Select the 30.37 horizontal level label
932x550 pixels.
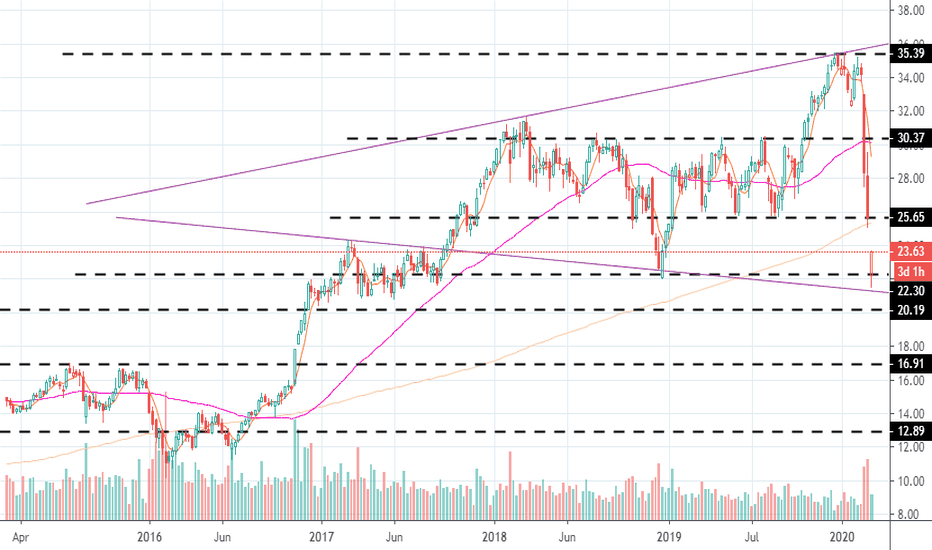tap(911, 138)
